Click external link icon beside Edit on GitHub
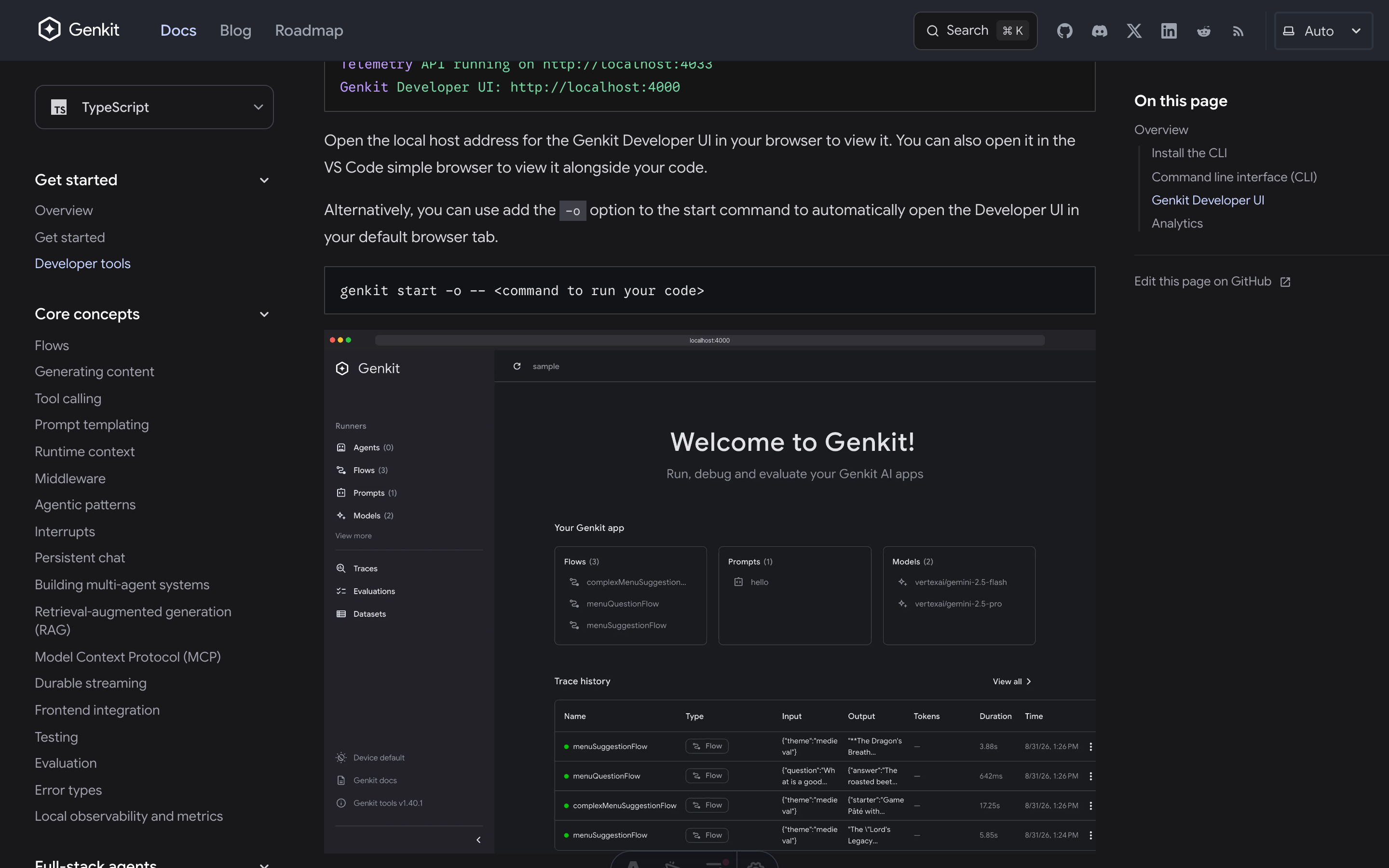1389x868 pixels. pyautogui.click(x=1286, y=282)
